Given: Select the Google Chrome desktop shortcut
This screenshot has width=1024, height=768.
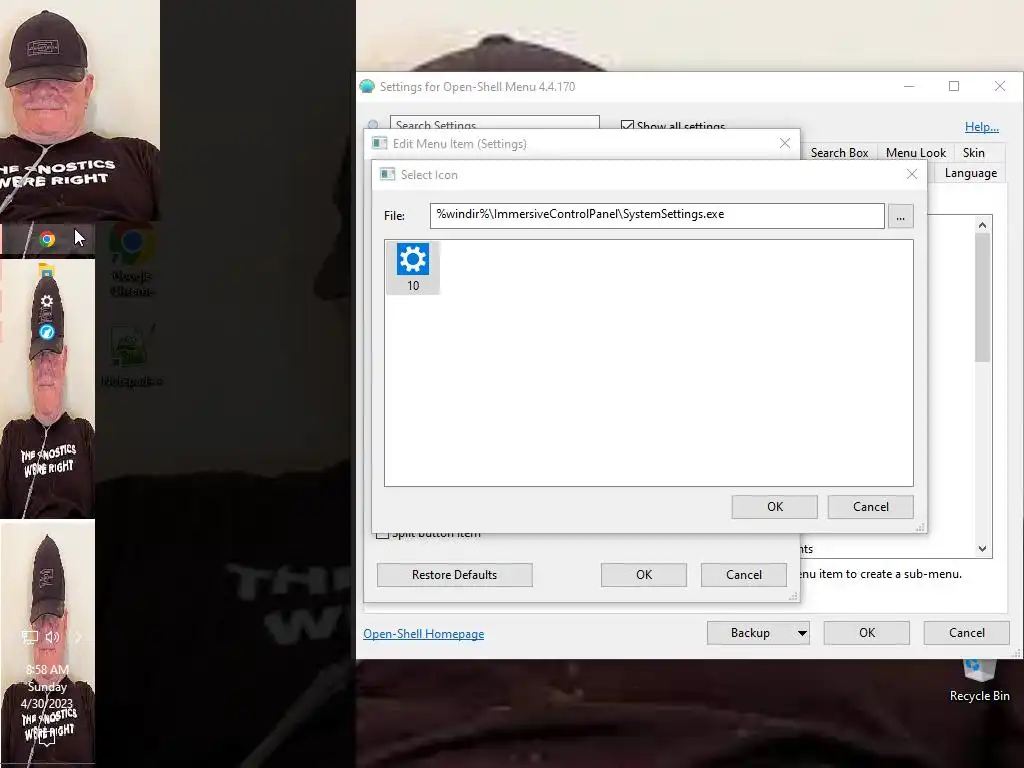Looking at the screenshot, I should pyautogui.click(x=132, y=261).
